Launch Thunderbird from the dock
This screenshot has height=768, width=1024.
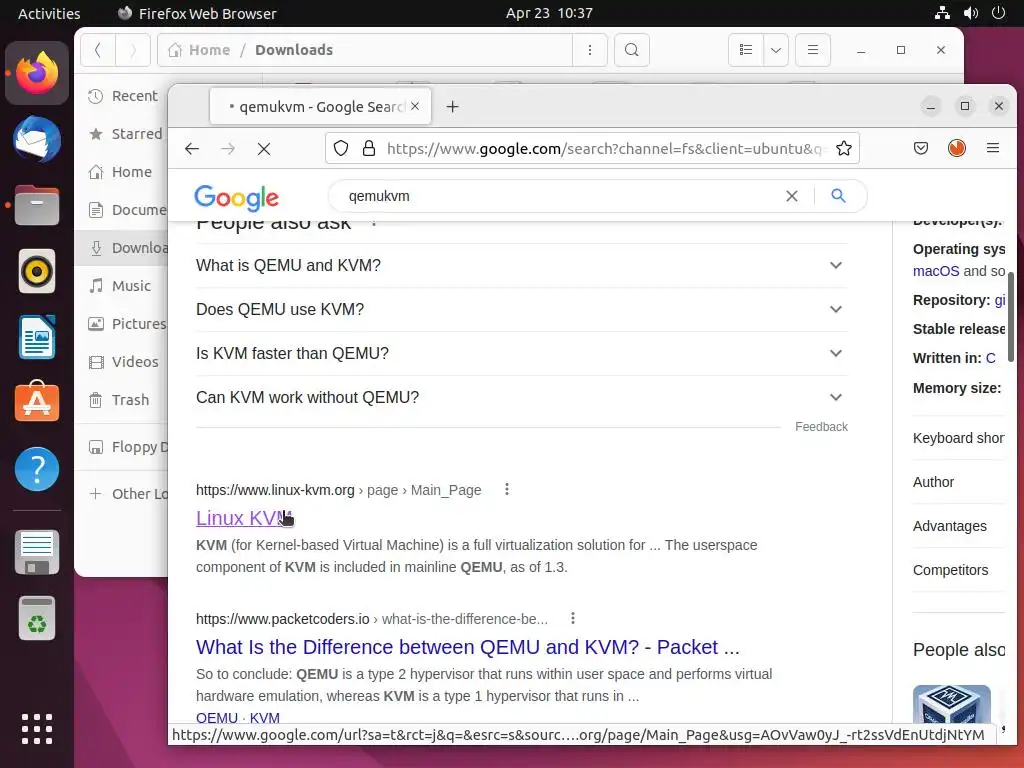pos(37,139)
